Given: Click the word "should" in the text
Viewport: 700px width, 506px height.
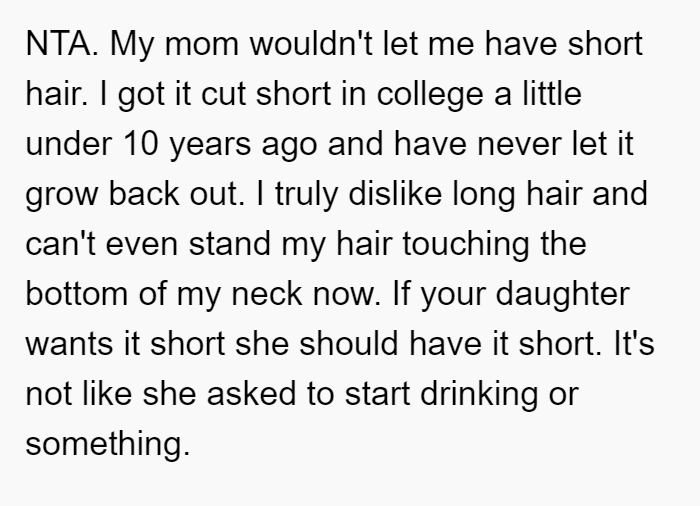Looking at the screenshot, I should [x=348, y=344].
